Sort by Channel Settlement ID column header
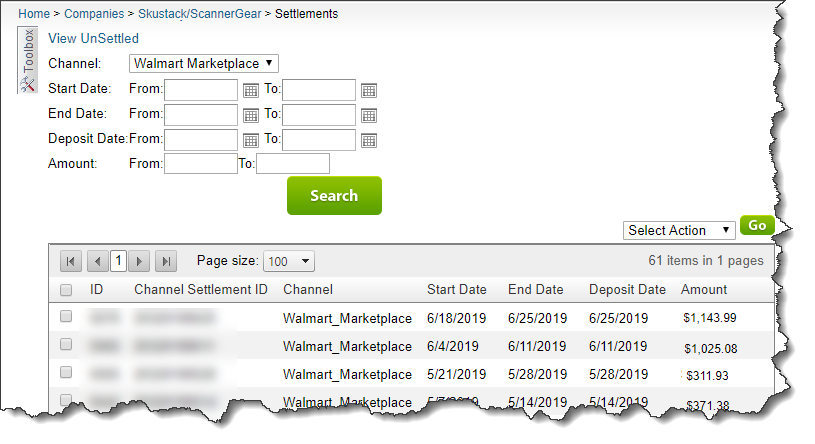 point(201,290)
